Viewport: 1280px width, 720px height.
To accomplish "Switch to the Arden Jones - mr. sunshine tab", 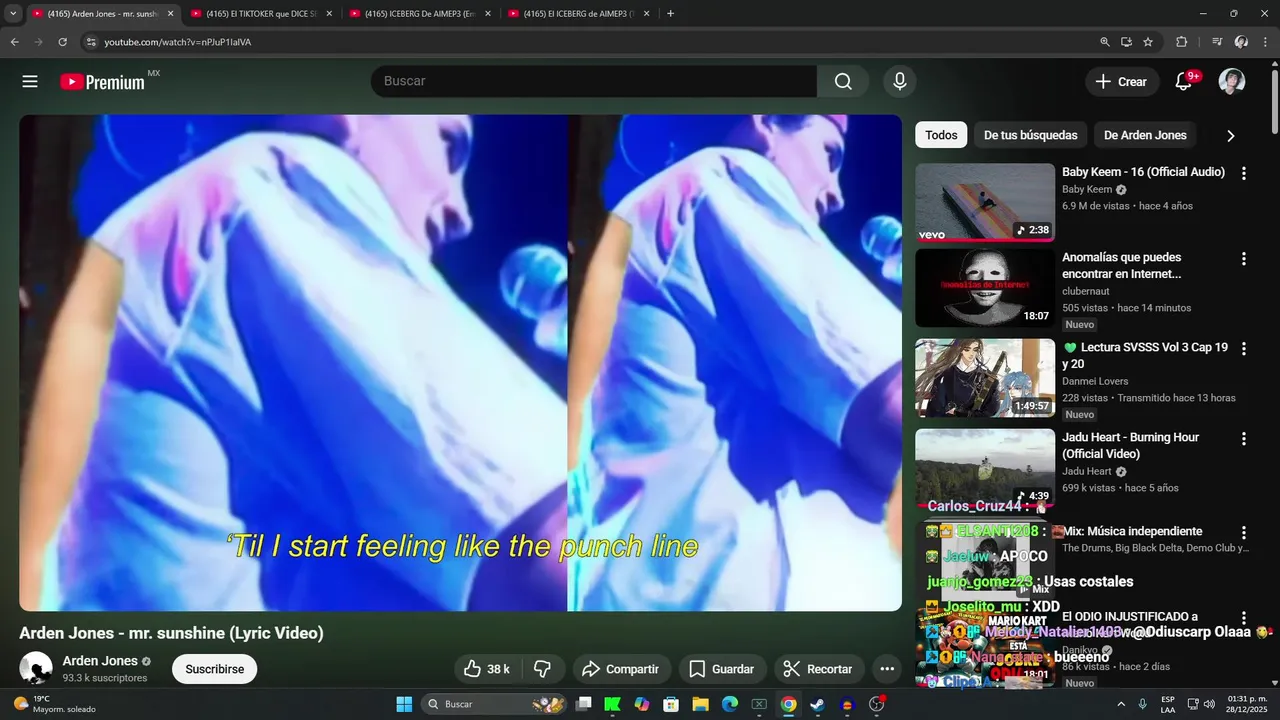I will (x=103, y=14).
